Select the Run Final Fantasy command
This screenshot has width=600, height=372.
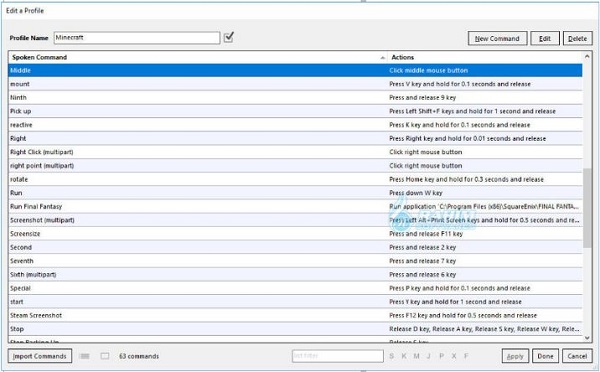click(x=295, y=206)
